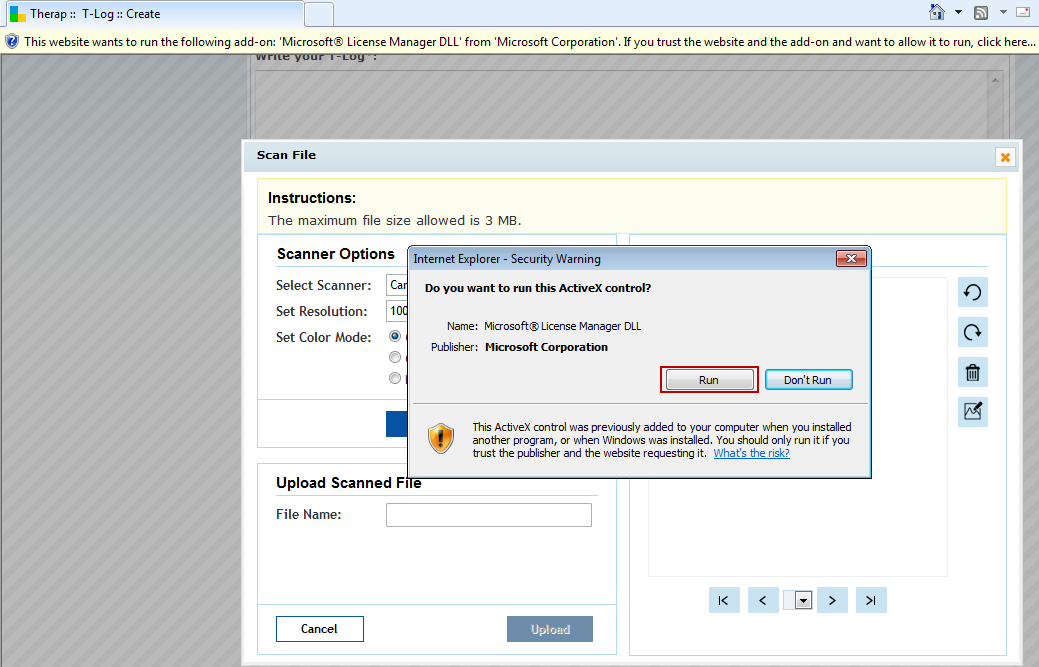Viewport: 1039px width, 667px height.
Task: Select the first color mode radio button
Action: [396, 337]
